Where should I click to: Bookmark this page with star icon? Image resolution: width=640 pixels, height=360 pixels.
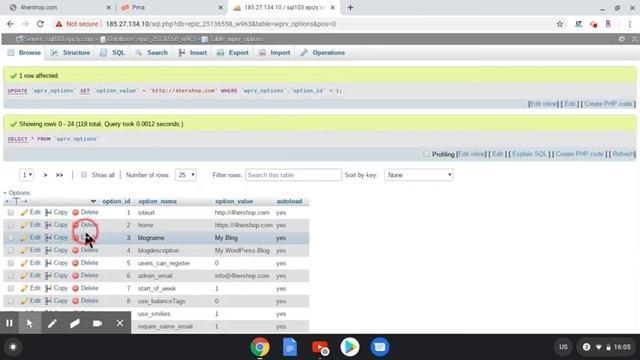point(560,24)
